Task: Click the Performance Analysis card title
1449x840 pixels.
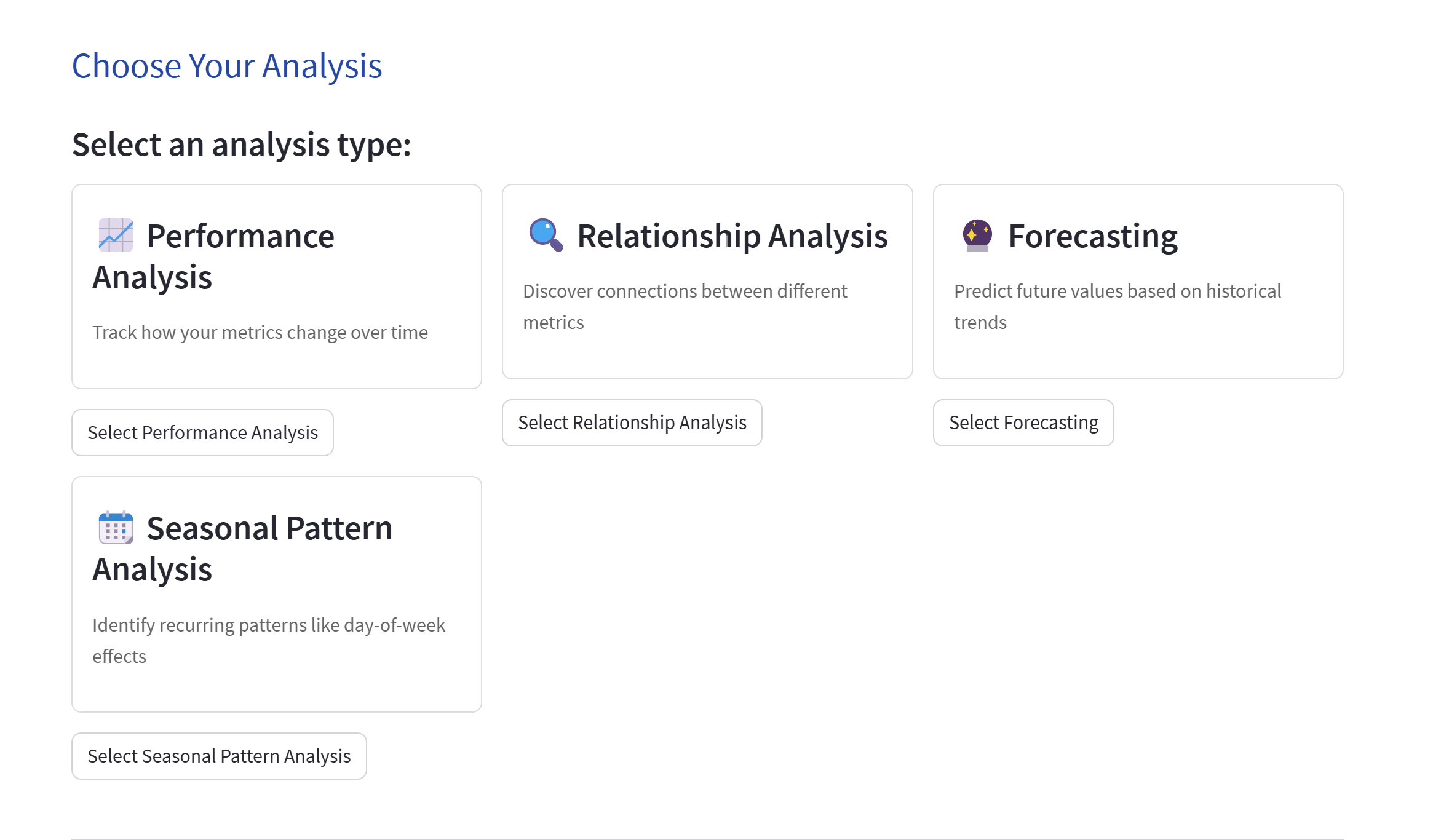Action: 240,237
